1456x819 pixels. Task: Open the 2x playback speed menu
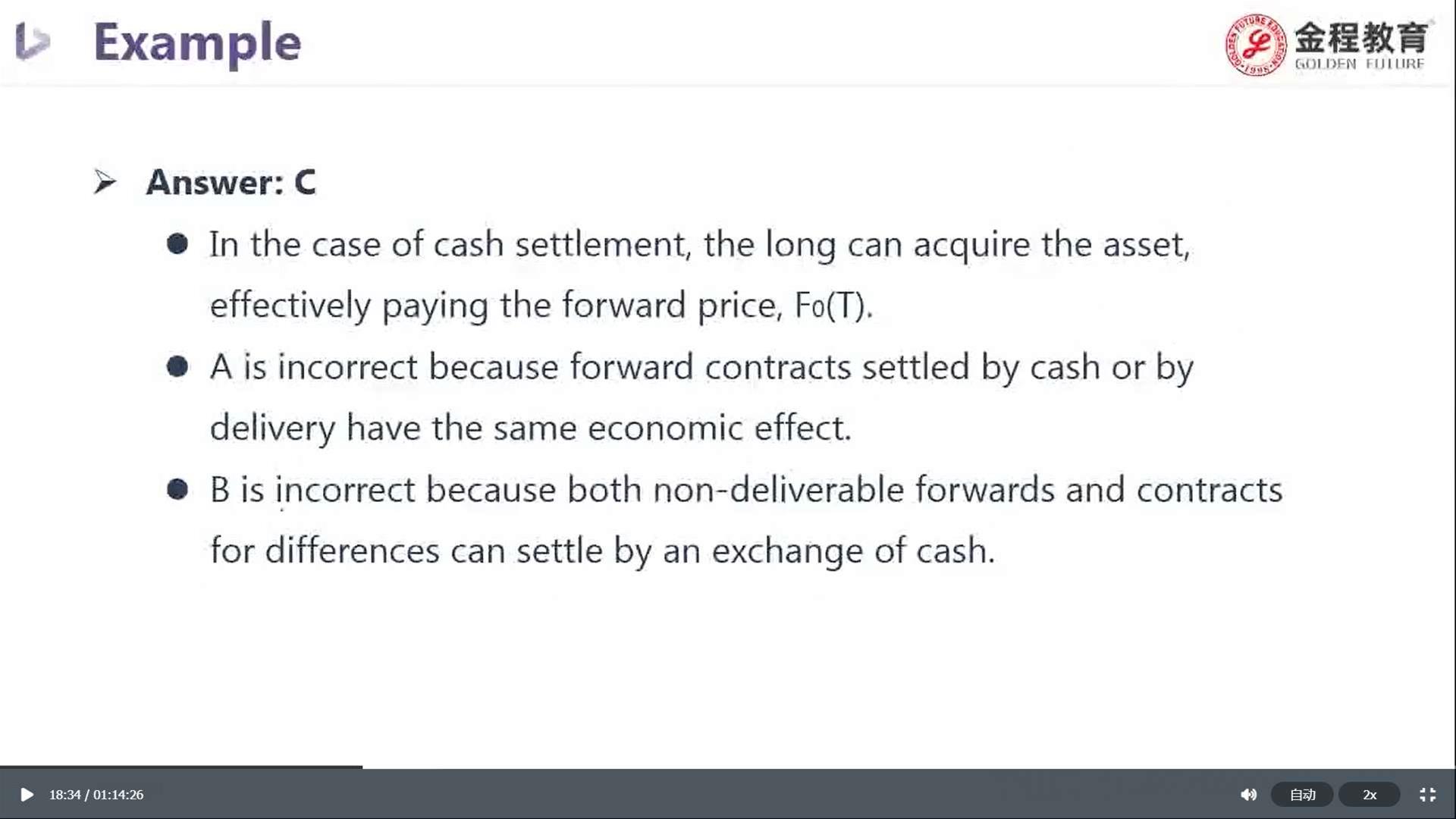point(1369,795)
